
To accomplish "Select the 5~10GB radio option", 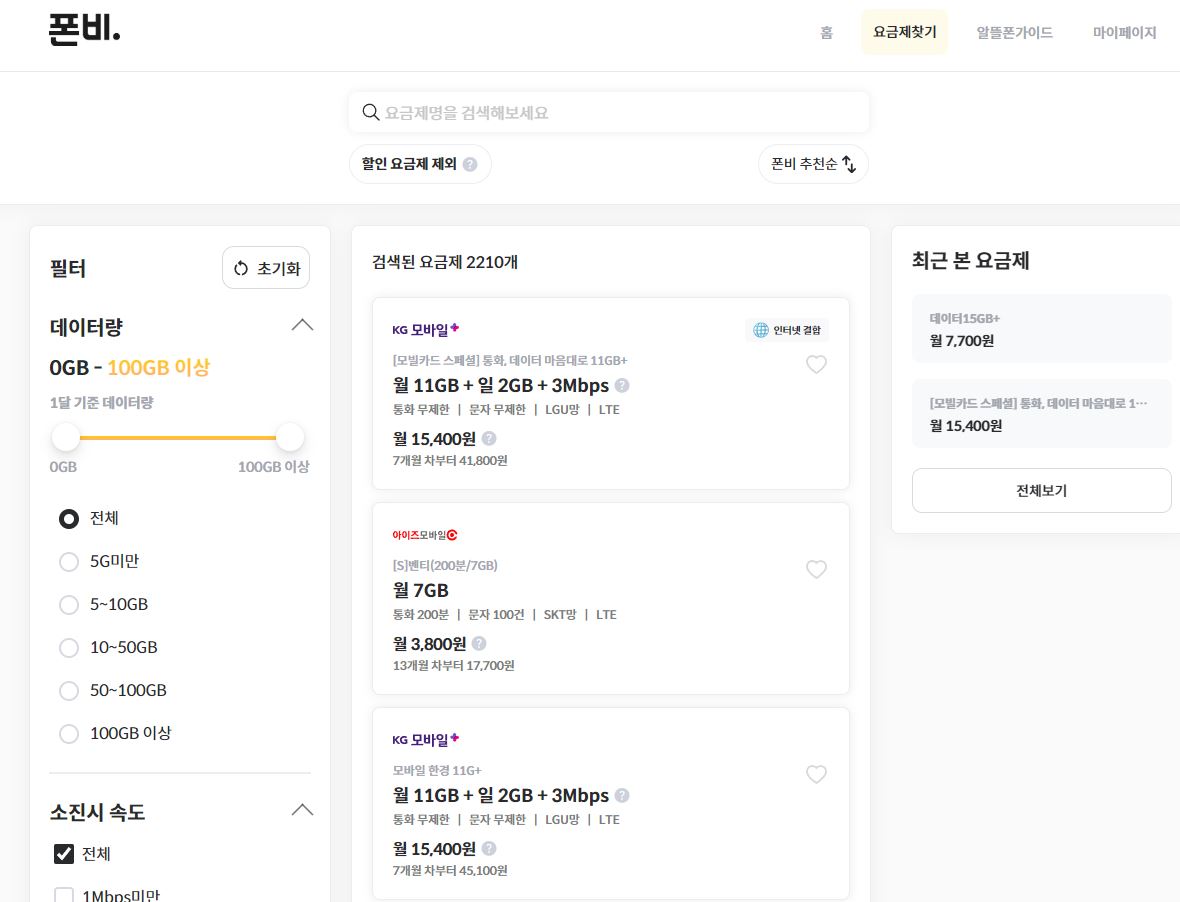I will tap(68, 605).
